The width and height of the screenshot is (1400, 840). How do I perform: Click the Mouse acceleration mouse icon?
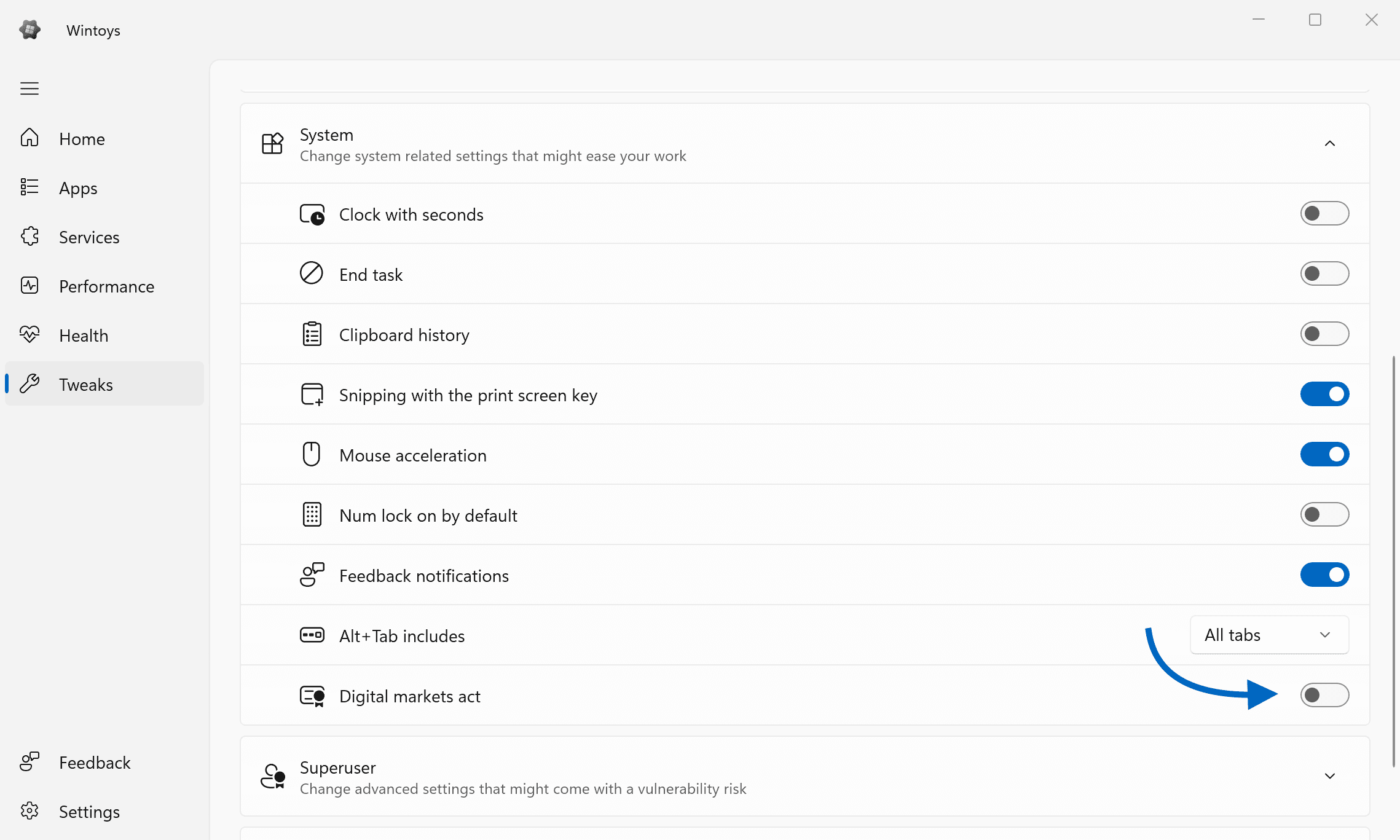(312, 454)
